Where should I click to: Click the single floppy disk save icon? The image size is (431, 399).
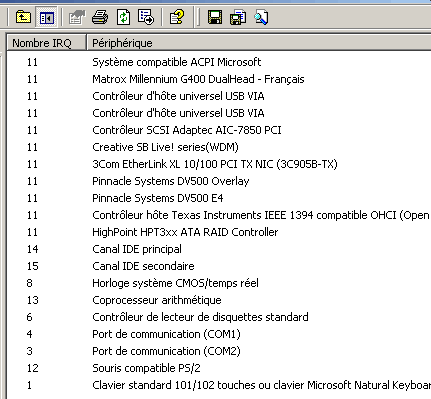215,17
